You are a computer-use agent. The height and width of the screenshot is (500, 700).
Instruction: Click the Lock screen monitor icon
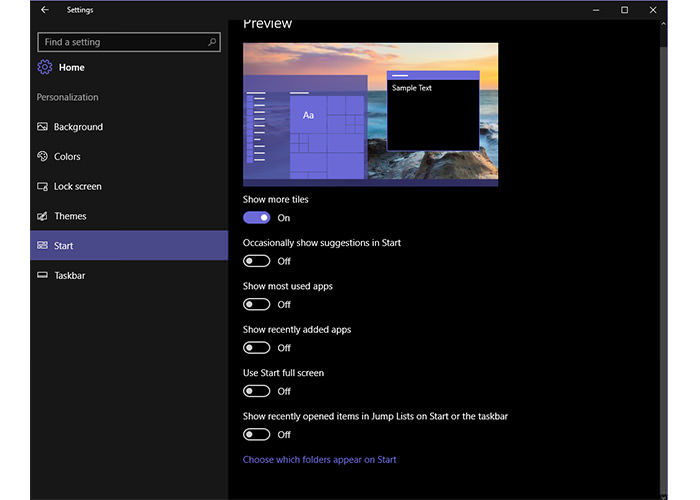click(42, 187)
